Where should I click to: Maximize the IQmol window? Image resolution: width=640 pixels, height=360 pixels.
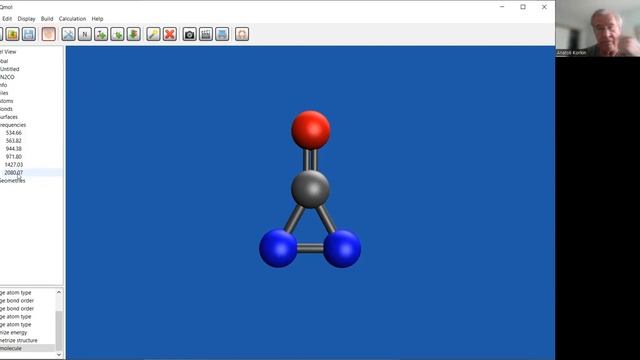tap(523, 7)
